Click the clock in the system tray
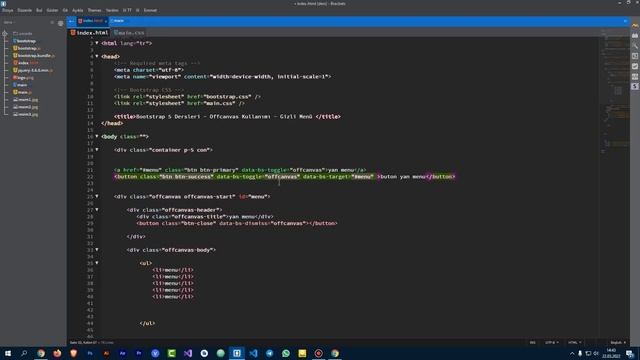640x360 pixels. 611,353
